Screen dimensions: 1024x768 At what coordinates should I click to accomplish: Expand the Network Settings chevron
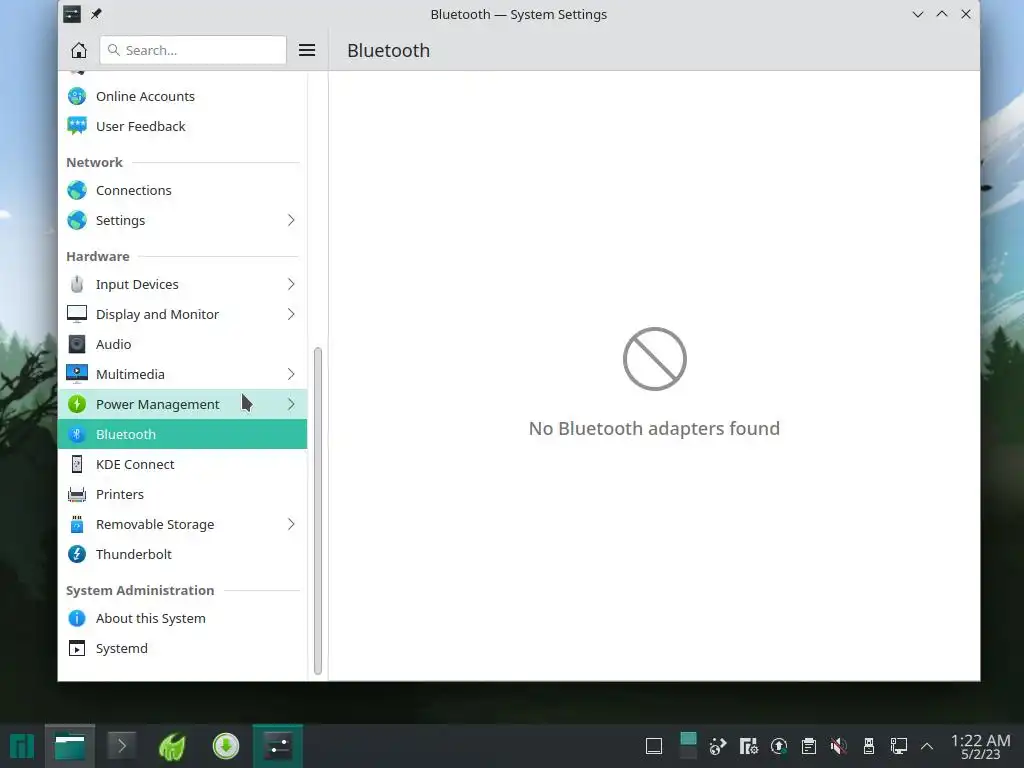[x=291, y=220]
